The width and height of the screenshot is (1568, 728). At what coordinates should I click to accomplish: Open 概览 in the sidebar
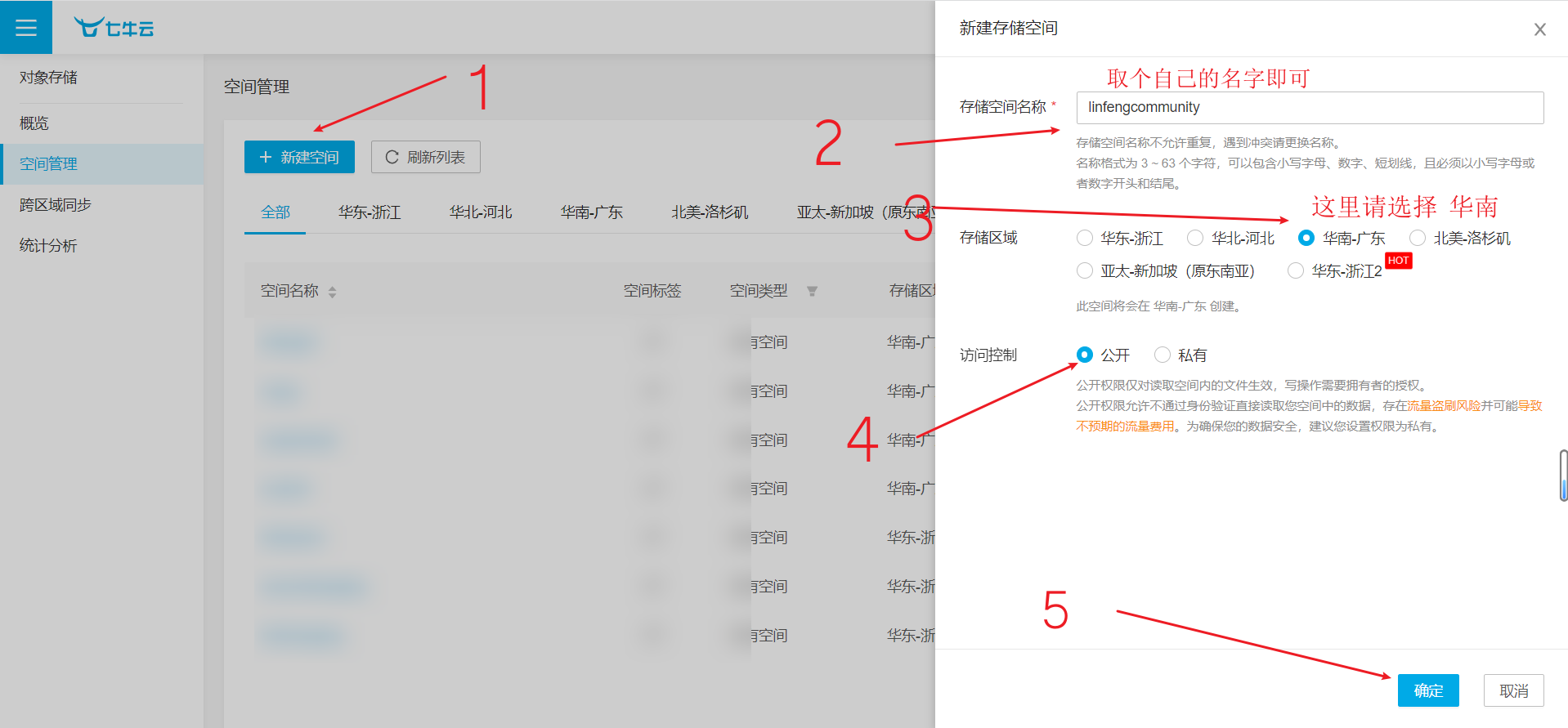coord(101,123)
